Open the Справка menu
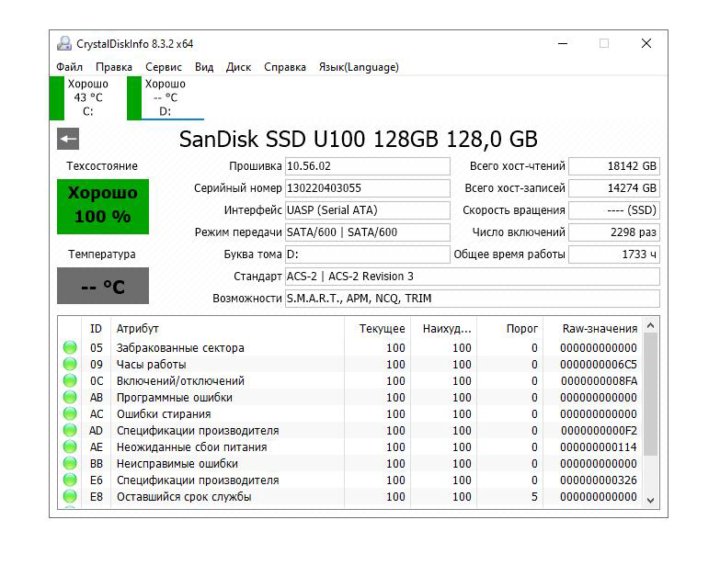720x565 pixels. pos(285,67)
